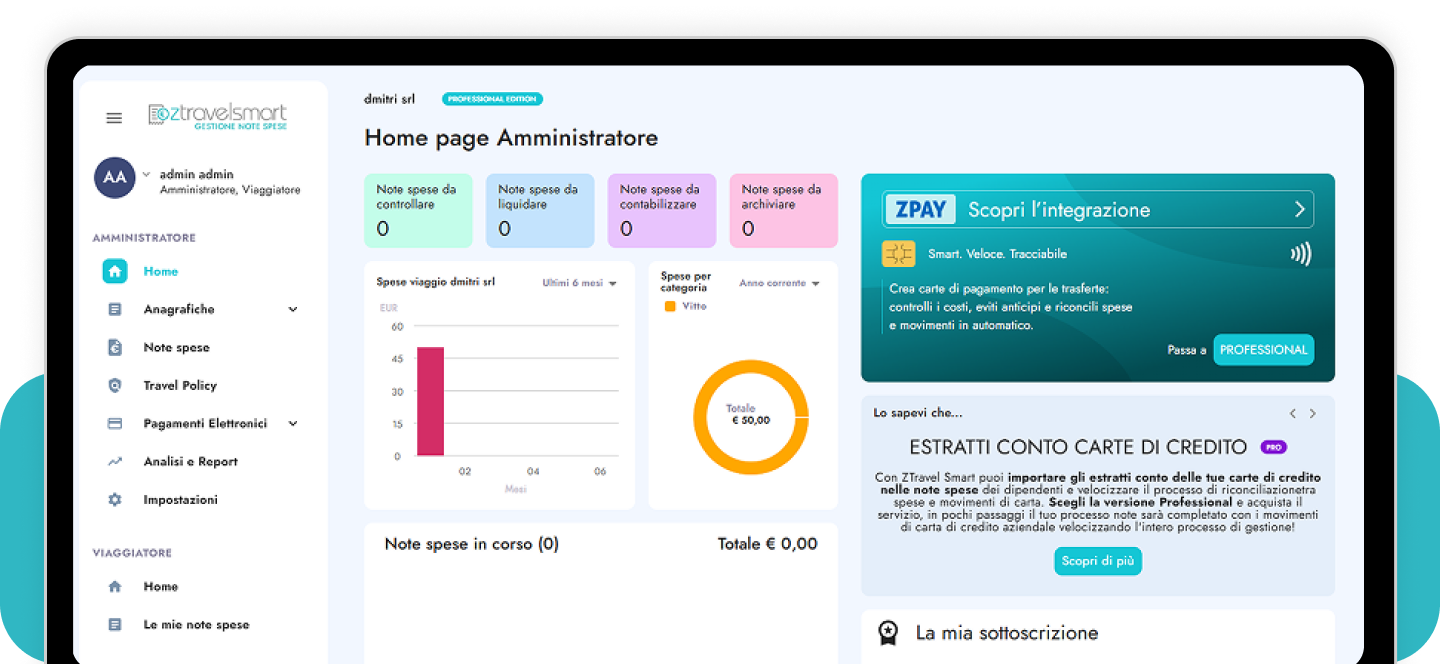Click the dmitri srl company name
Screen dimensions: 1440x664
click(390, 99)
